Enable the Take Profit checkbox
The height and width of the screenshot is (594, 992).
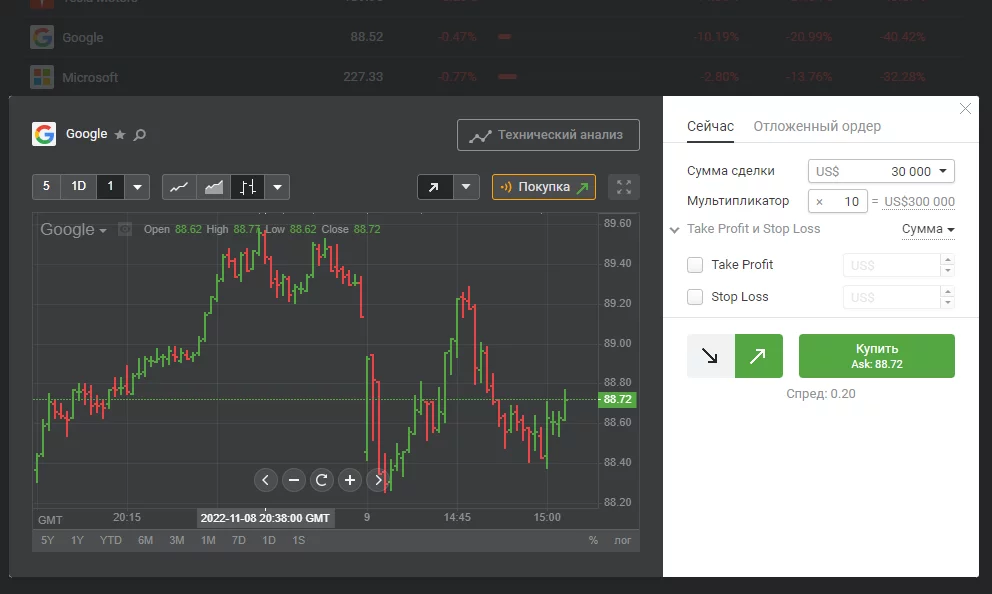pyautogui.click(x=695, y=265)
